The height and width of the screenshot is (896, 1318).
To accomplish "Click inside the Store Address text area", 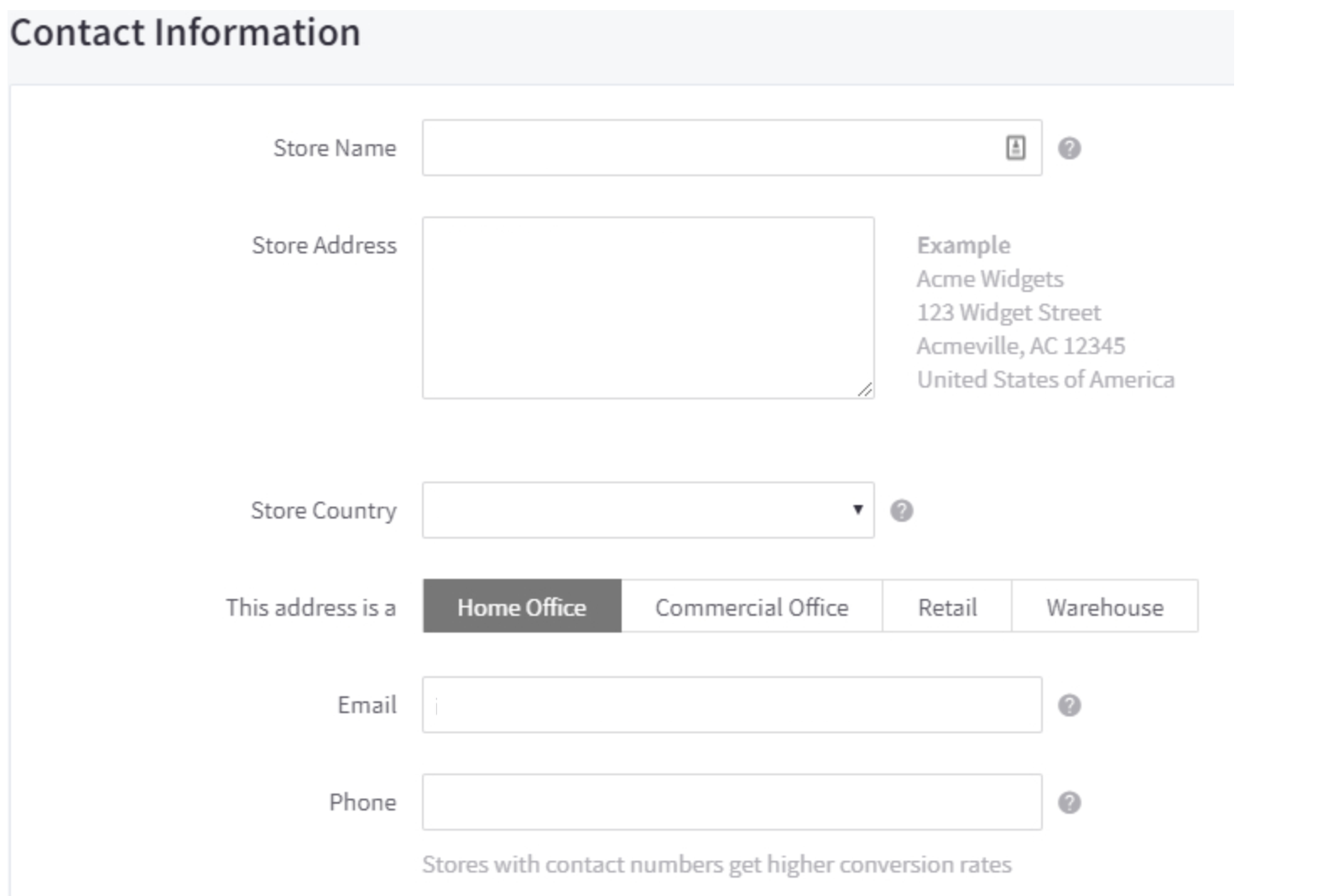I will click(648, 308).
